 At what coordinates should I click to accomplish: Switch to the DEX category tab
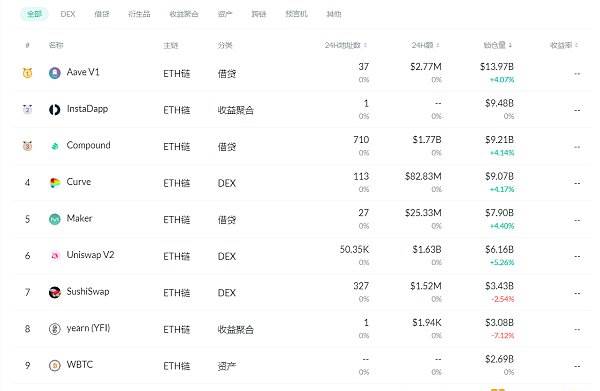68,14
